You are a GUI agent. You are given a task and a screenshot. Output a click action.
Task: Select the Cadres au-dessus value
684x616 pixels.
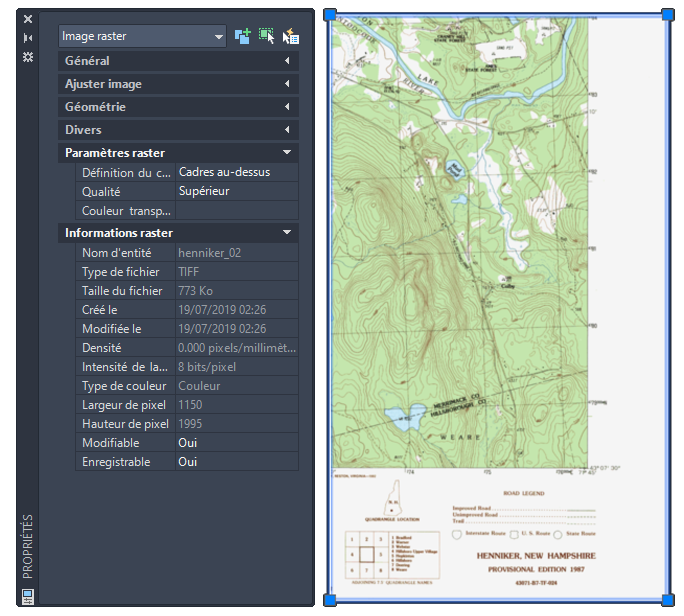pos(237,172)
